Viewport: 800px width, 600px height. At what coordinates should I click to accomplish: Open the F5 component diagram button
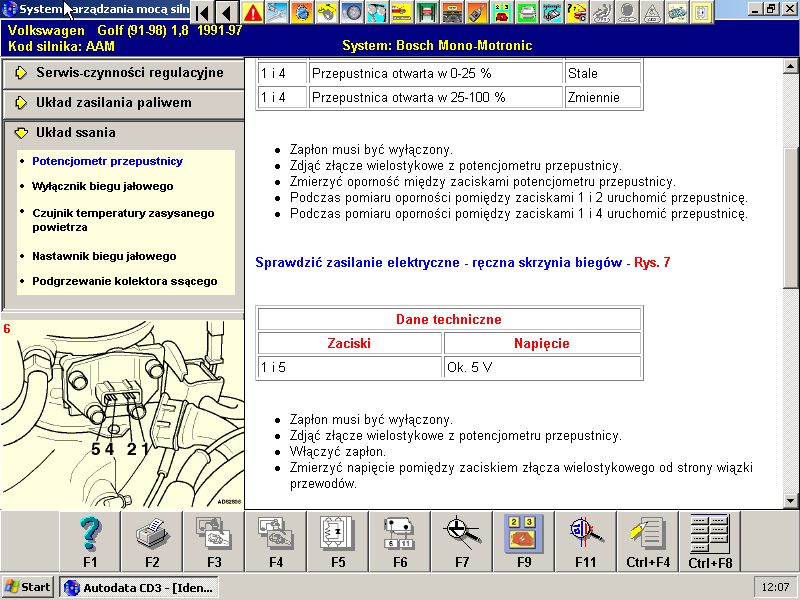(x=338, y=541)
